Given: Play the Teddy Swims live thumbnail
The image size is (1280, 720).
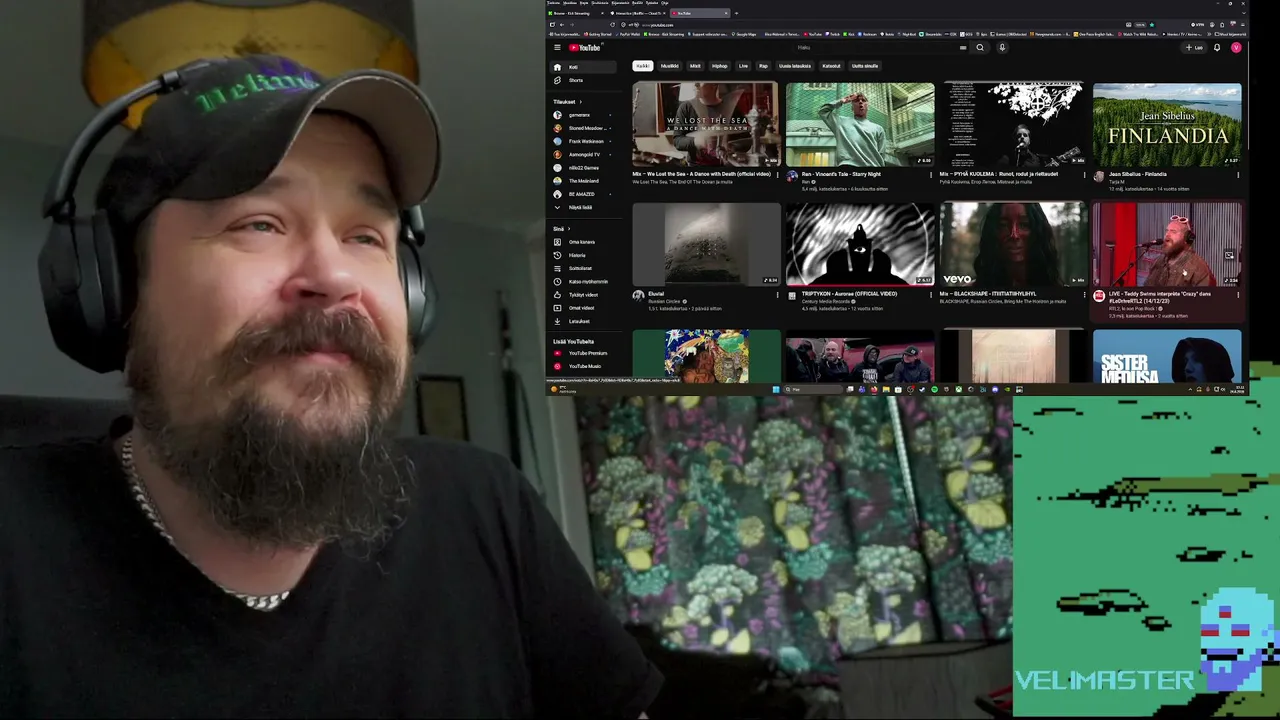Looking at the screenshot, I should (x=1167, y=244).
